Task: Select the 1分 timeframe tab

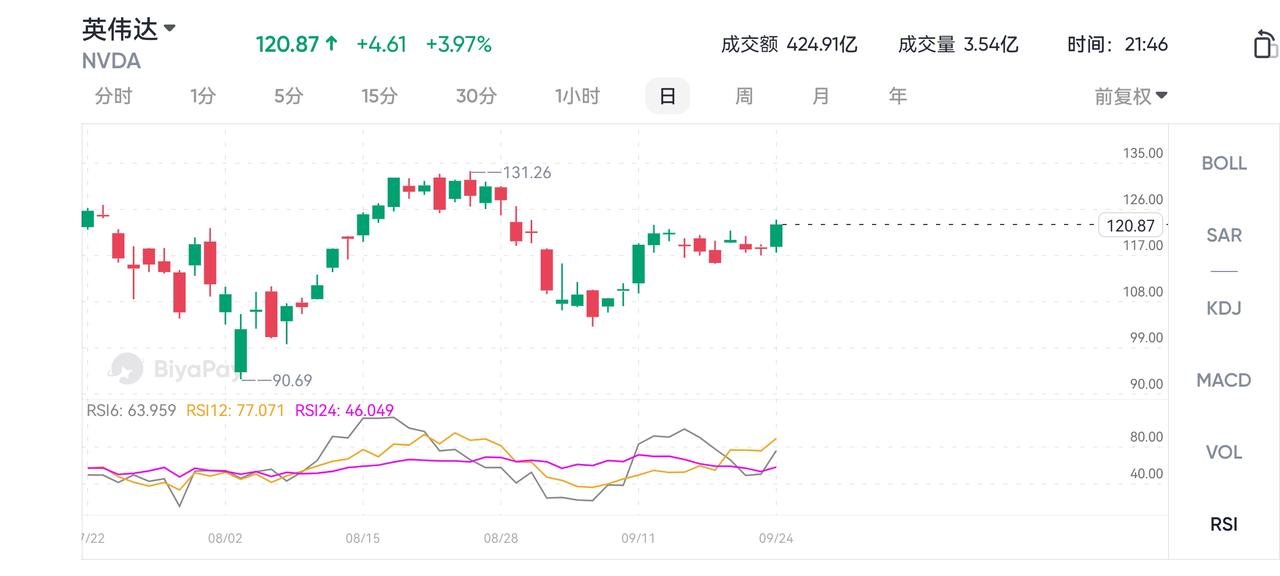Action: point(203,96)
